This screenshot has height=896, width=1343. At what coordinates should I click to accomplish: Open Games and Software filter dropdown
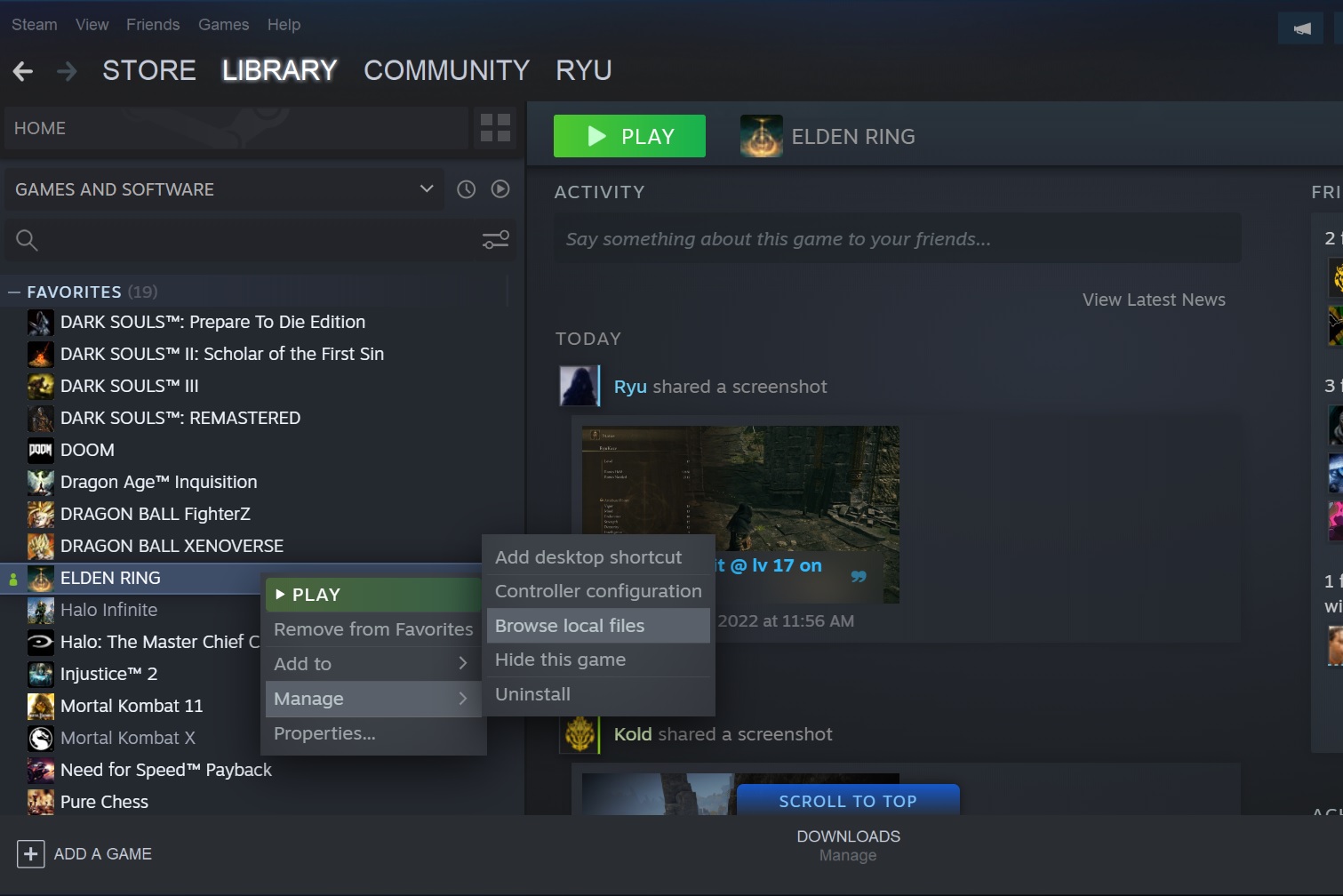tap(224, 189)
